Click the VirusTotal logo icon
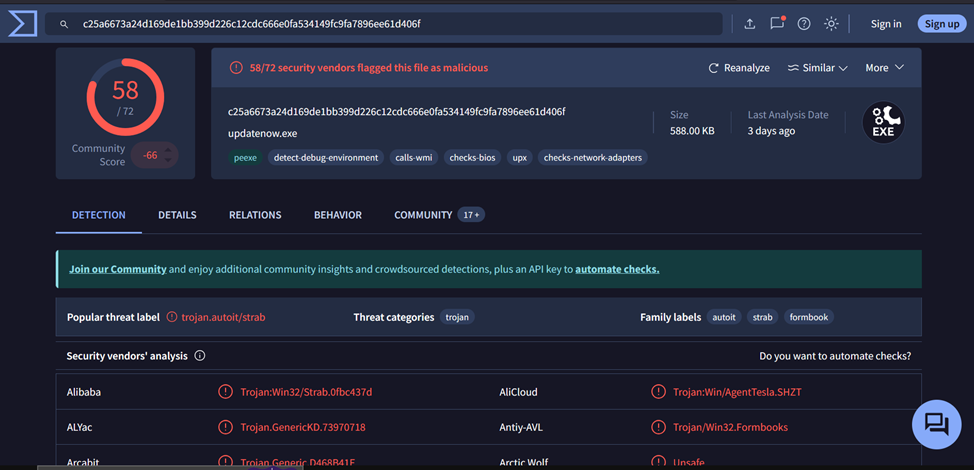974x470 pixels. tap(22, 25)
